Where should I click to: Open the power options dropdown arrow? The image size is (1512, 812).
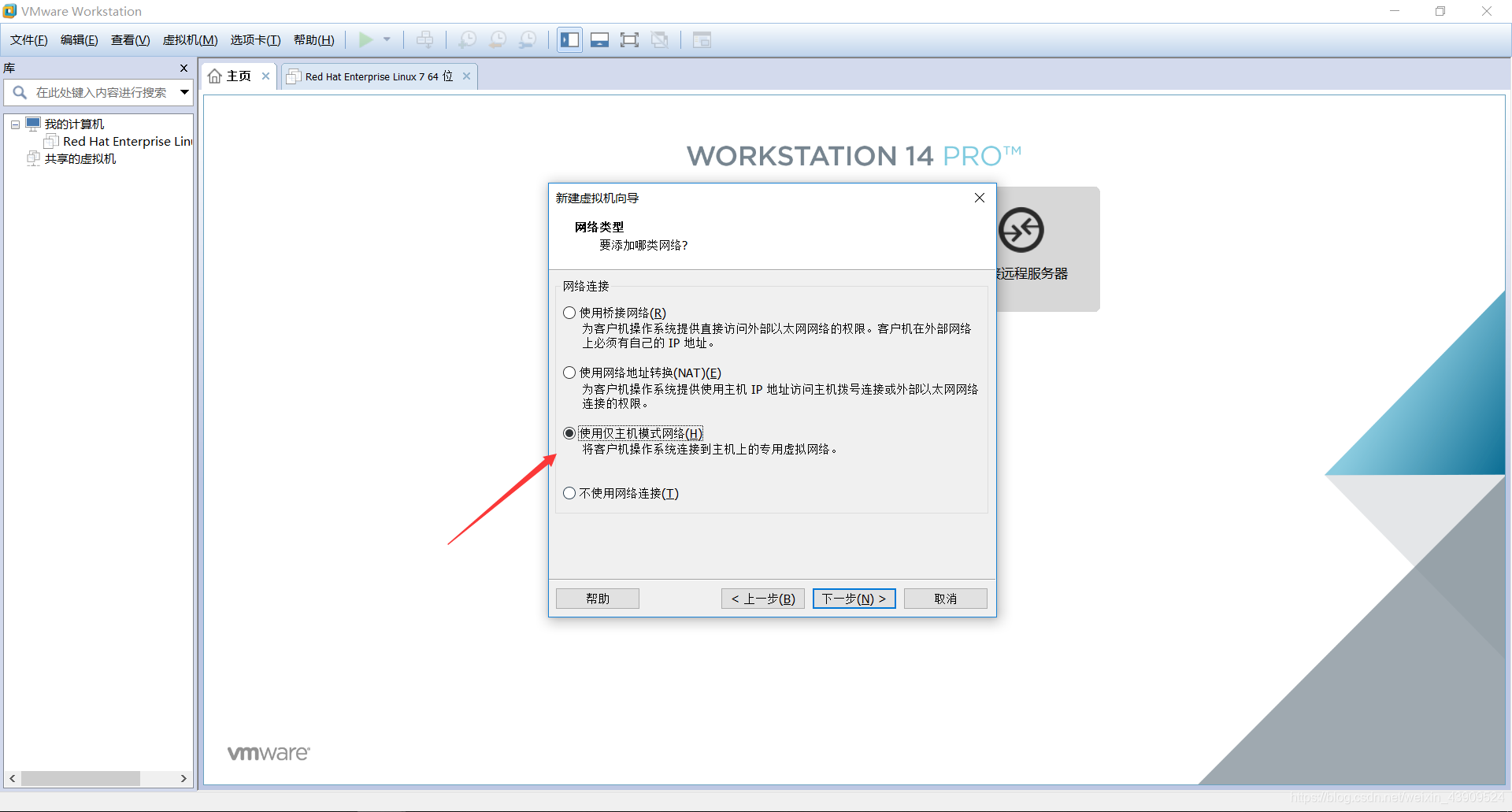tap(387, 39)
